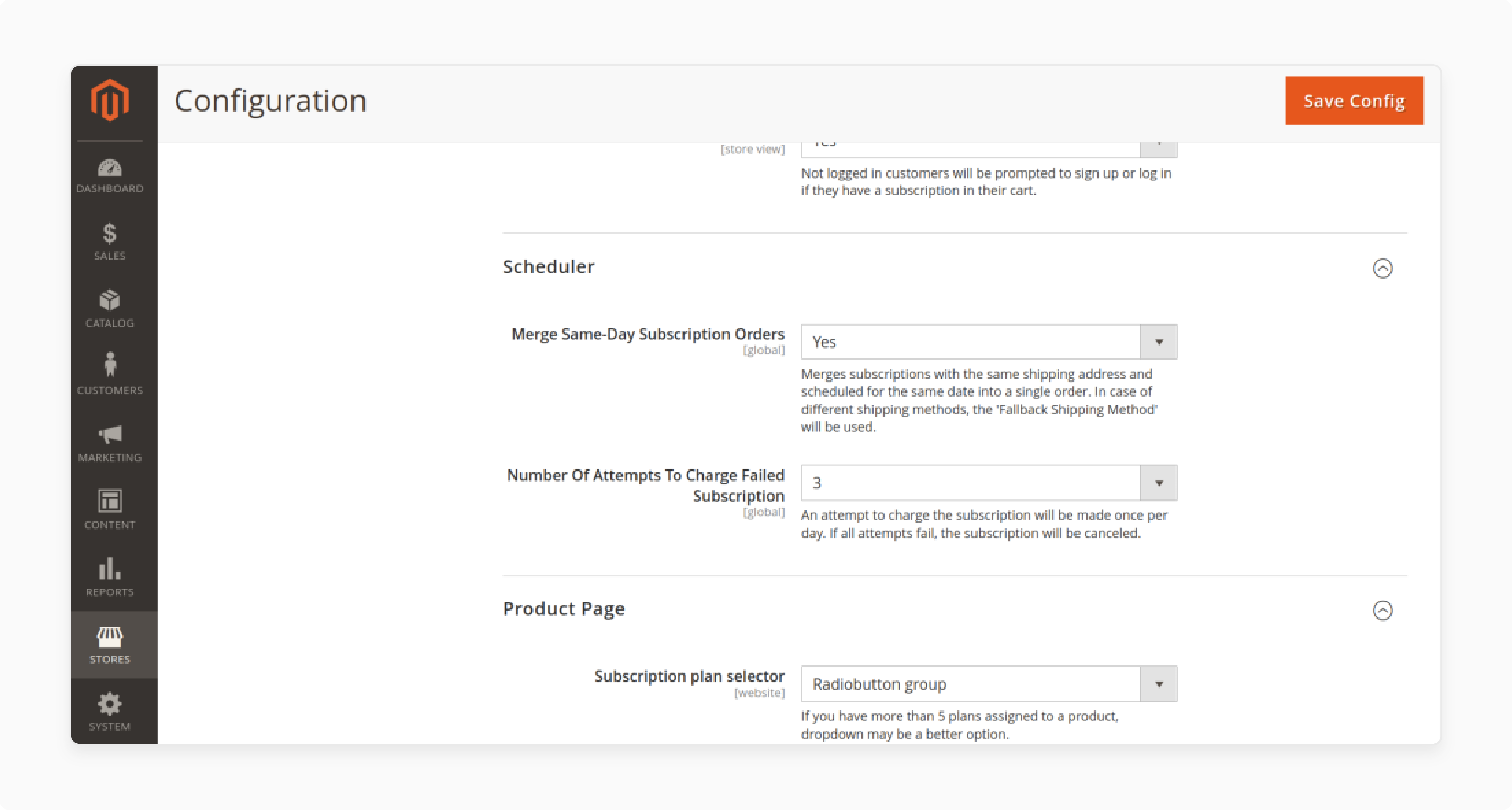The width and height of the screenshot is (1512, 810).
Task: Click the Magento logo icon
Action: point(110,100)
